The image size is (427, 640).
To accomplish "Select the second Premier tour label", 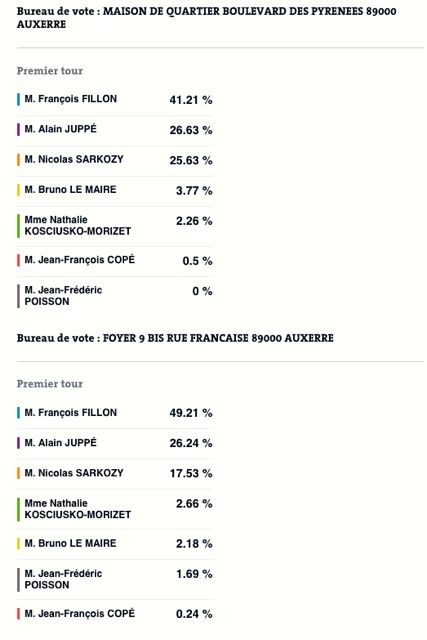I will tap(50, 384).
